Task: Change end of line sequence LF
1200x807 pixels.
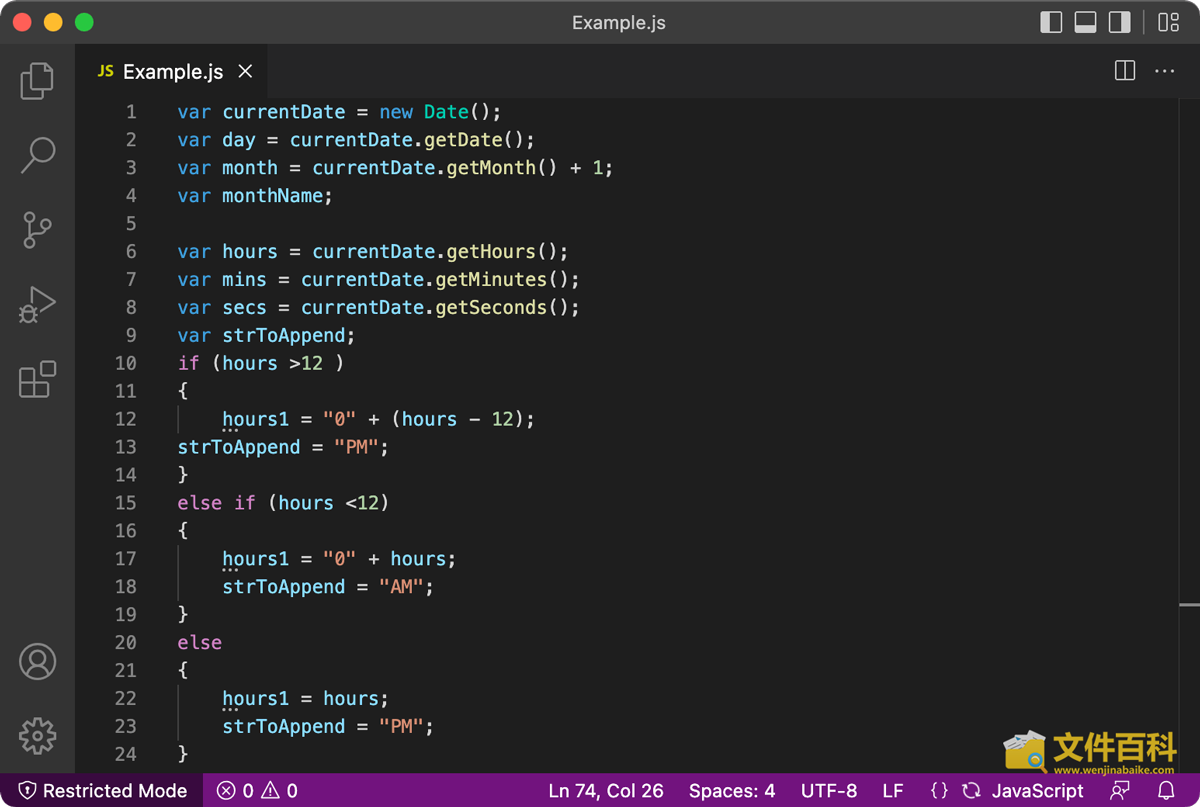Action: pos(893,790)
